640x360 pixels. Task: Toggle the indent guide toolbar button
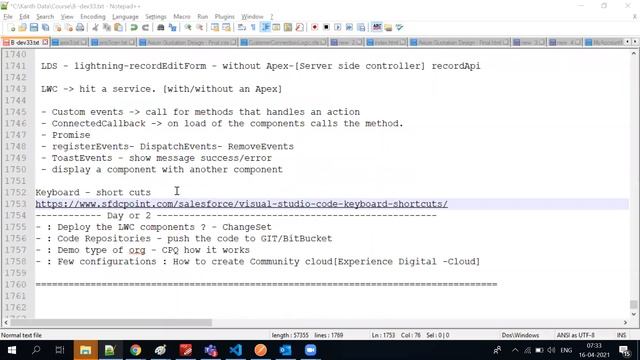coord(265,27)
